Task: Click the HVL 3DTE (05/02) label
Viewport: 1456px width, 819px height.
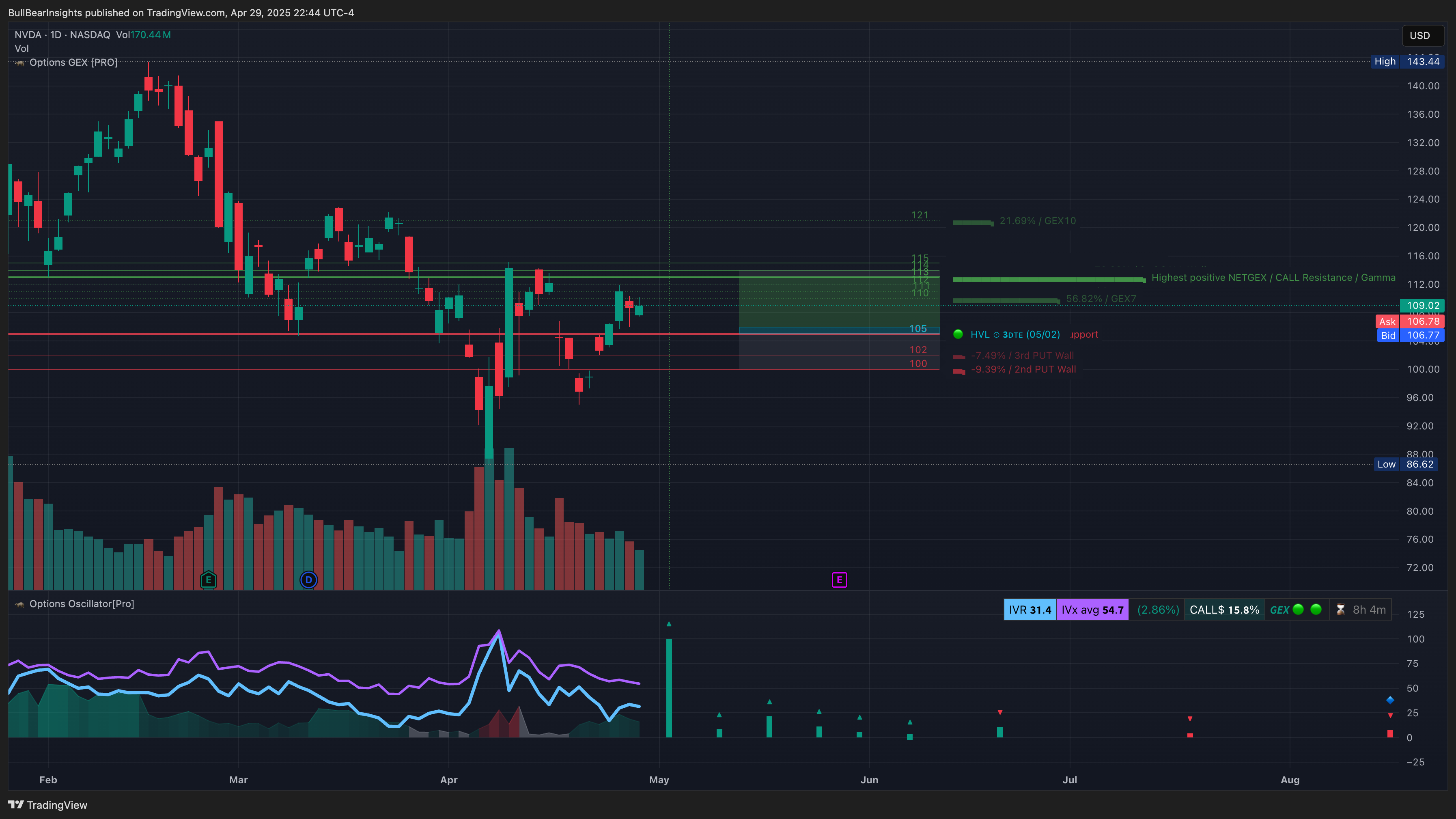Action: [x=1015, y=334]
